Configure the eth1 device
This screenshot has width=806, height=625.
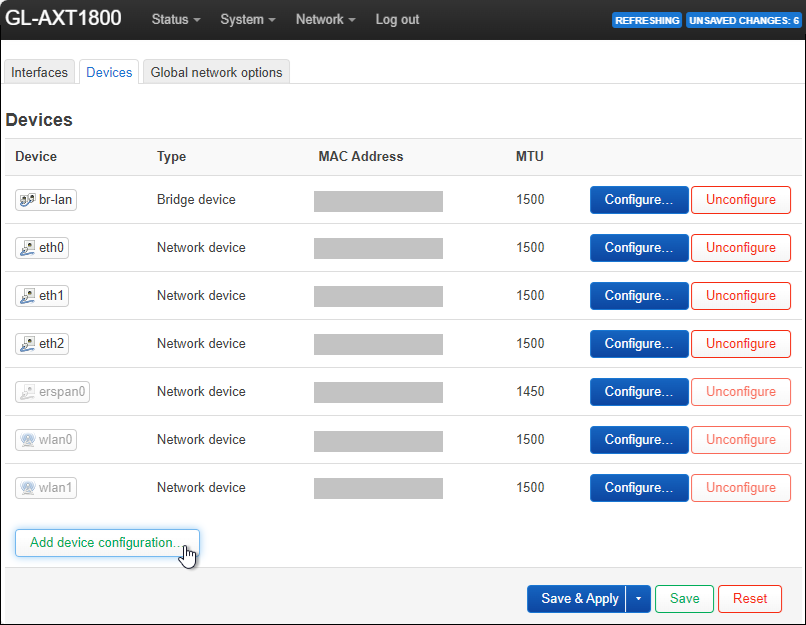tap(639, 296)
